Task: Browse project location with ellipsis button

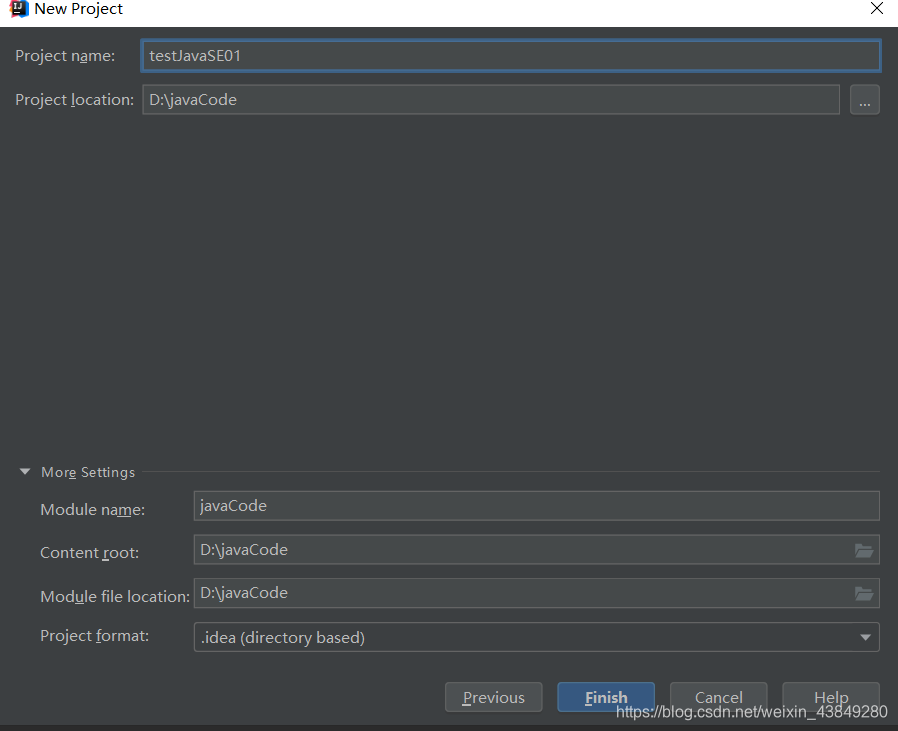Action: pyautogui.click(x=865, y=100)
